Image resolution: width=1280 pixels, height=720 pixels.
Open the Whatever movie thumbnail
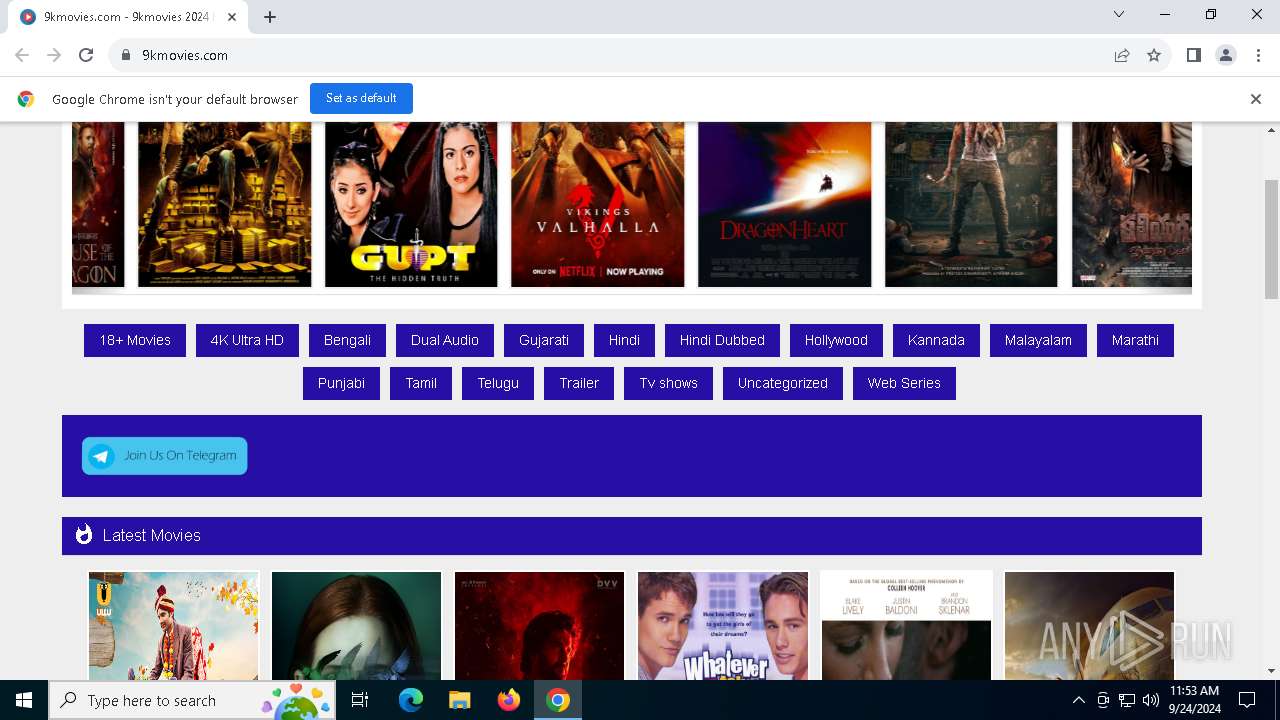[723, 626]
